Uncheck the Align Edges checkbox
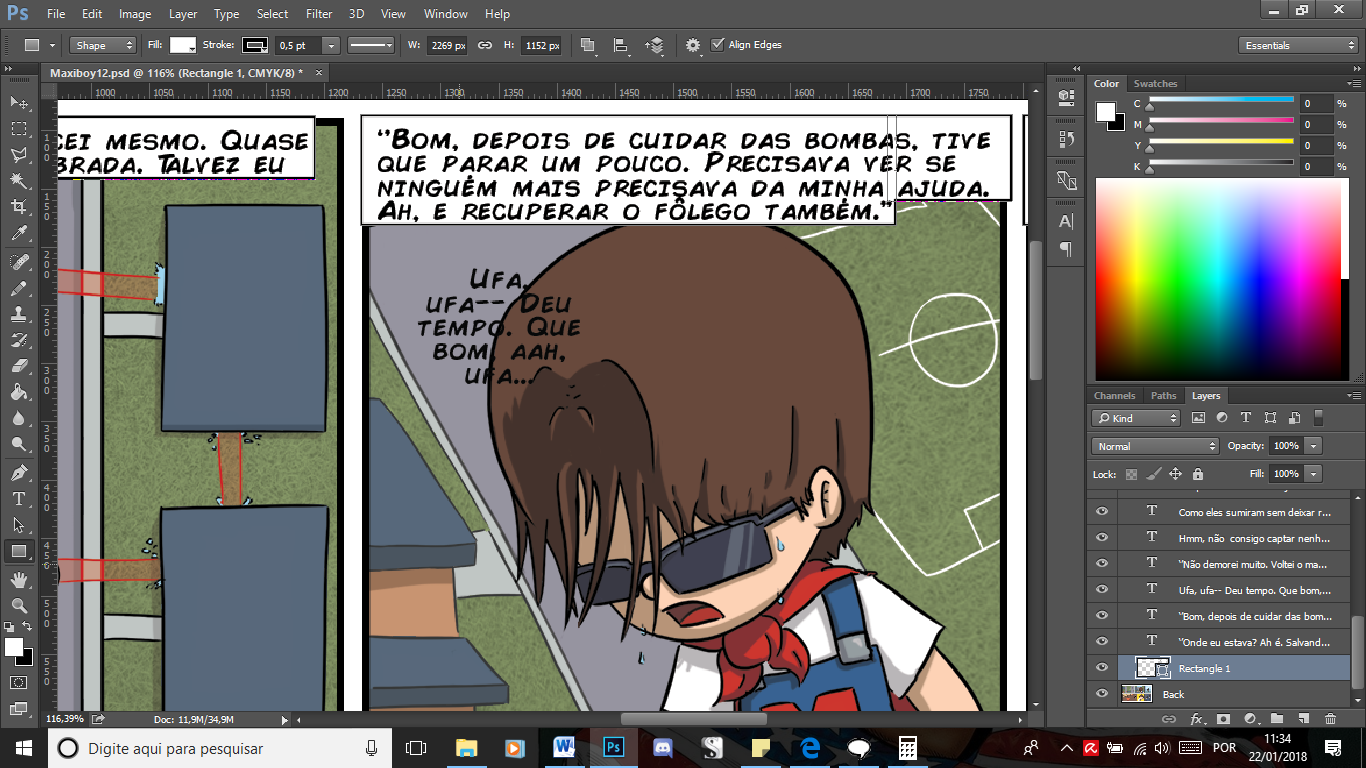1366x768 pixels. point(717,45)
